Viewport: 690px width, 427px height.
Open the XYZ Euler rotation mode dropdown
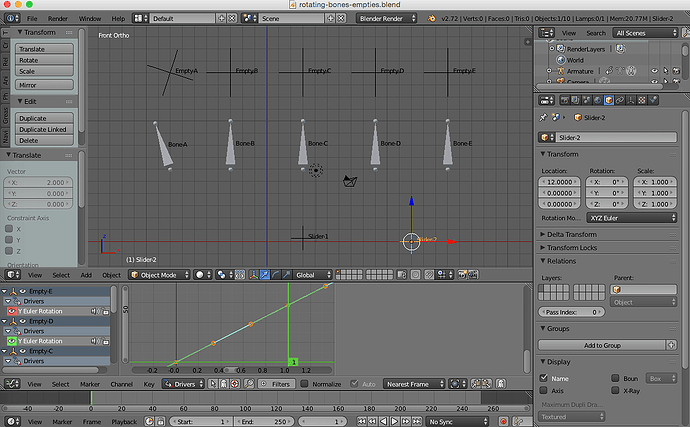click(x=631, y=217)
